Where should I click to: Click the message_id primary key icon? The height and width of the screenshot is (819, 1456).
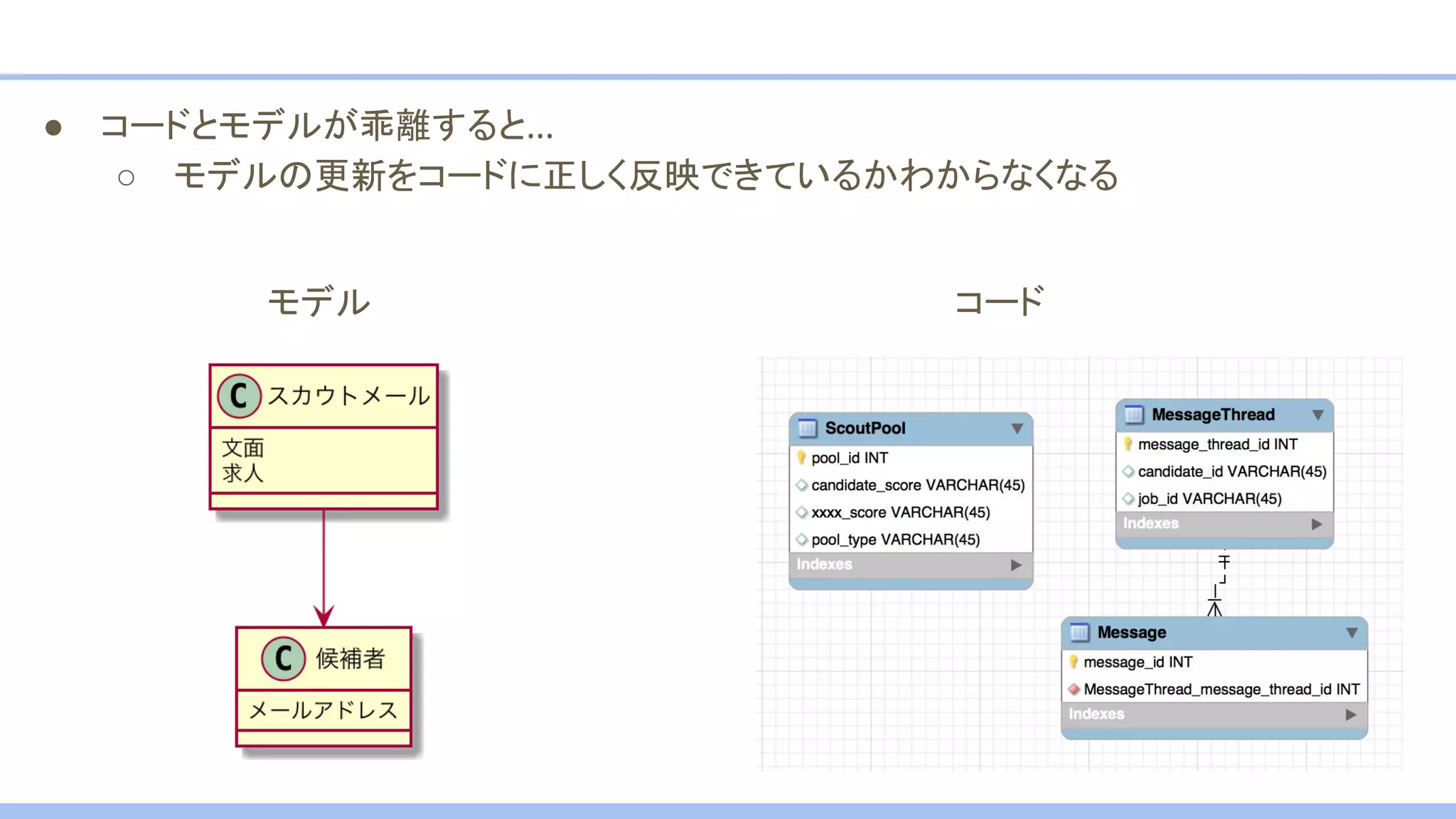tap(1074, 662)
